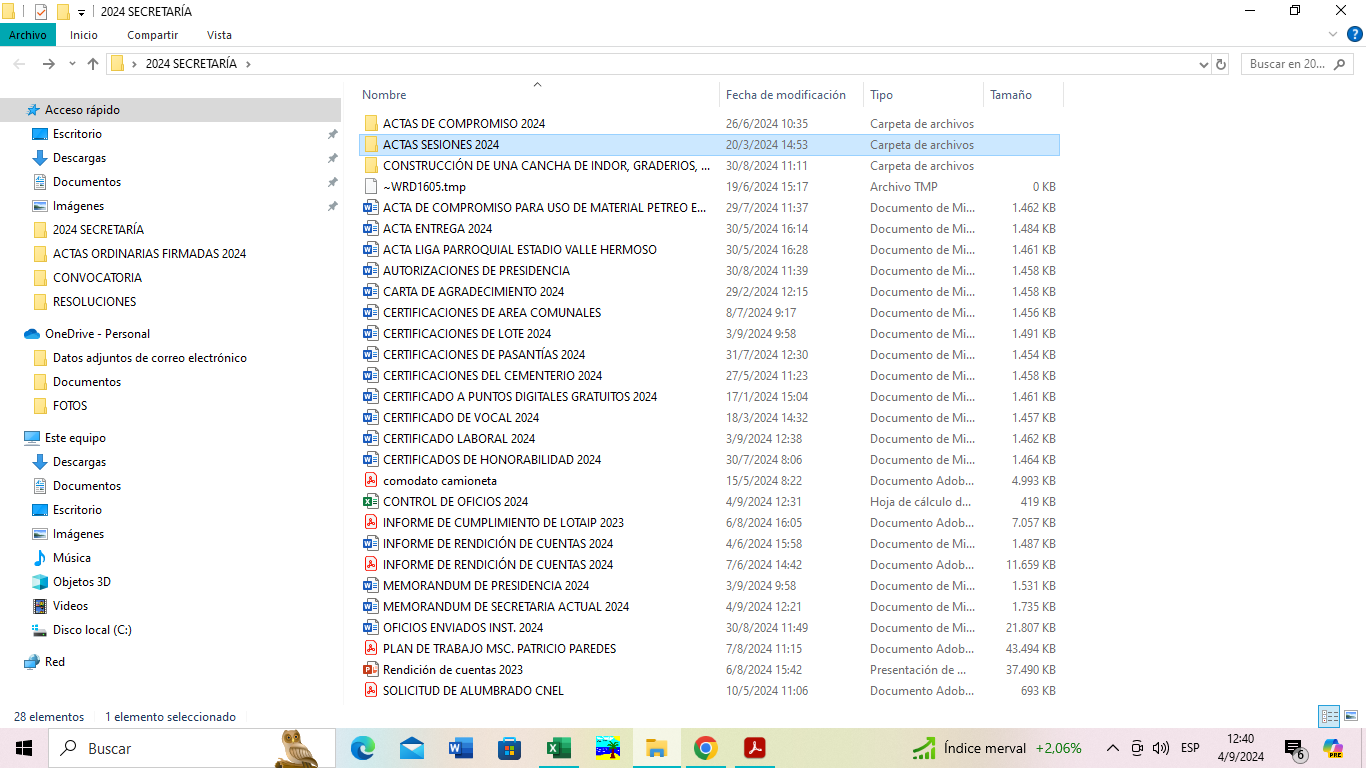Open the address bar history dropdown
The height and width of the screenshot is (768, 1366).
click(x=1203, y=64)
